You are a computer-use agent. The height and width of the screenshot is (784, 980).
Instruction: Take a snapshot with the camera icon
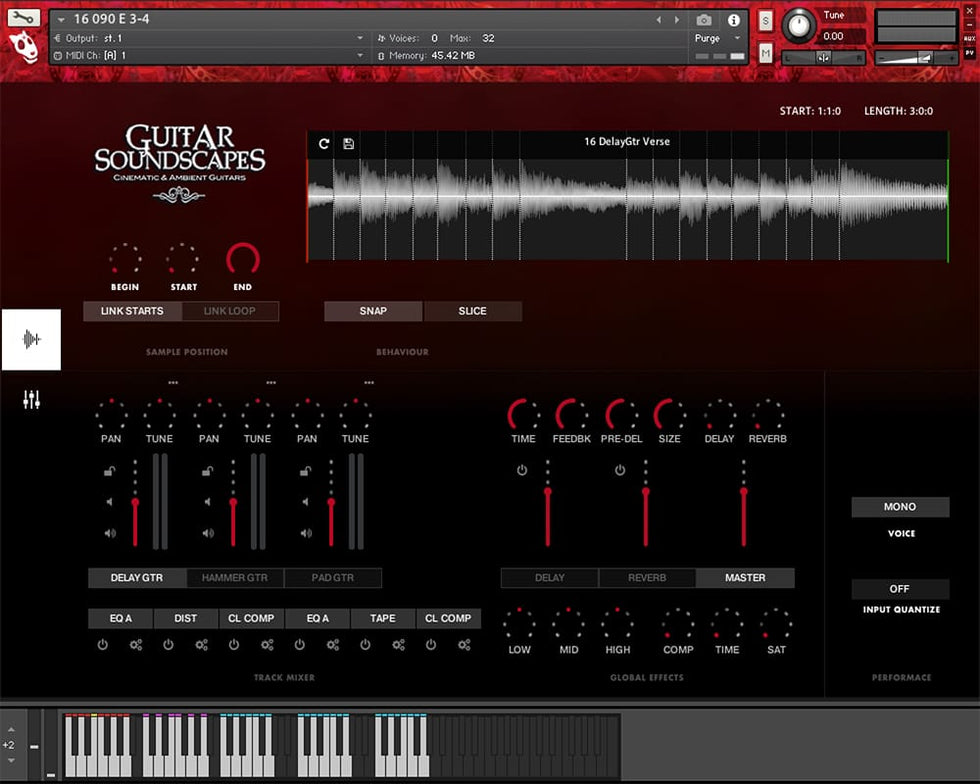click(704, 20)
